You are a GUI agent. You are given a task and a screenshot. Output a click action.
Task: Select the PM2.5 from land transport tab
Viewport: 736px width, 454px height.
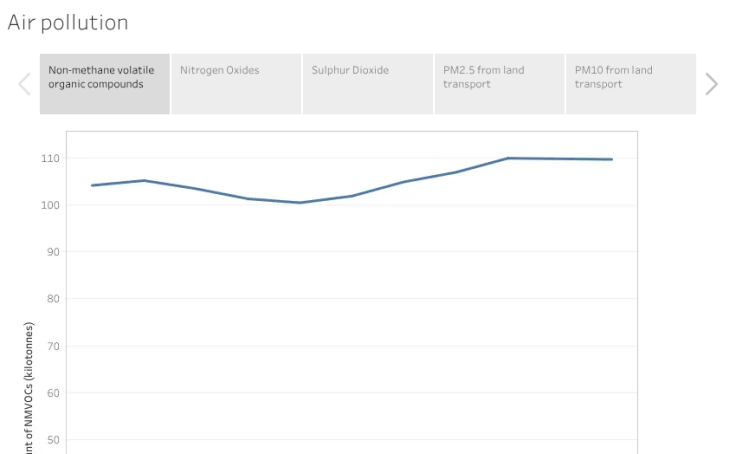(x=499, y=84)
